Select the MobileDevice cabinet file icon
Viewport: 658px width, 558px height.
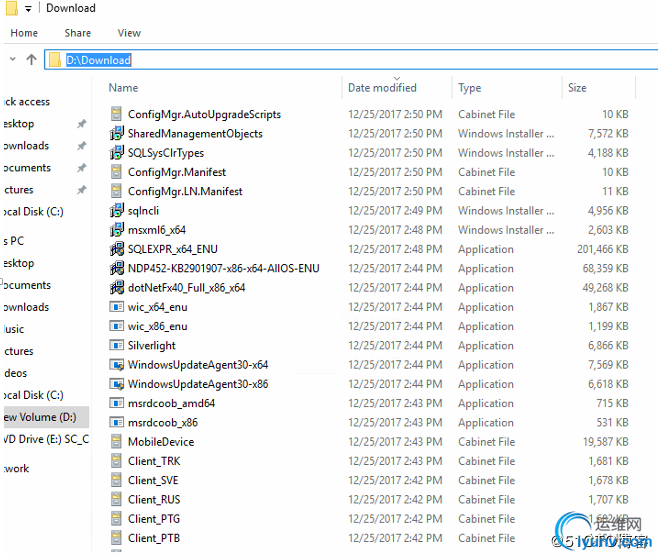tap(116, 442)
